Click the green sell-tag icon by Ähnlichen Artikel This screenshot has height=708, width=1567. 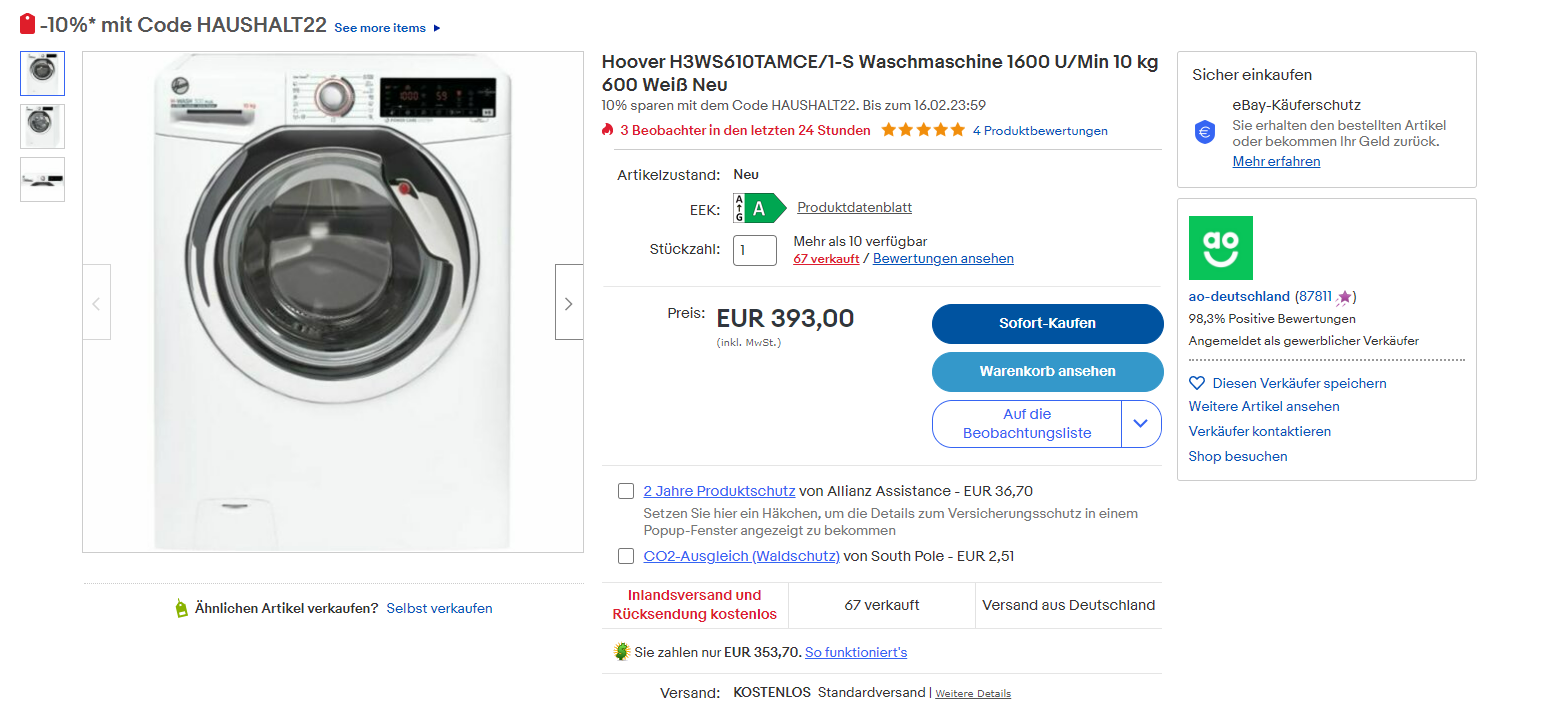coord(181,608)
